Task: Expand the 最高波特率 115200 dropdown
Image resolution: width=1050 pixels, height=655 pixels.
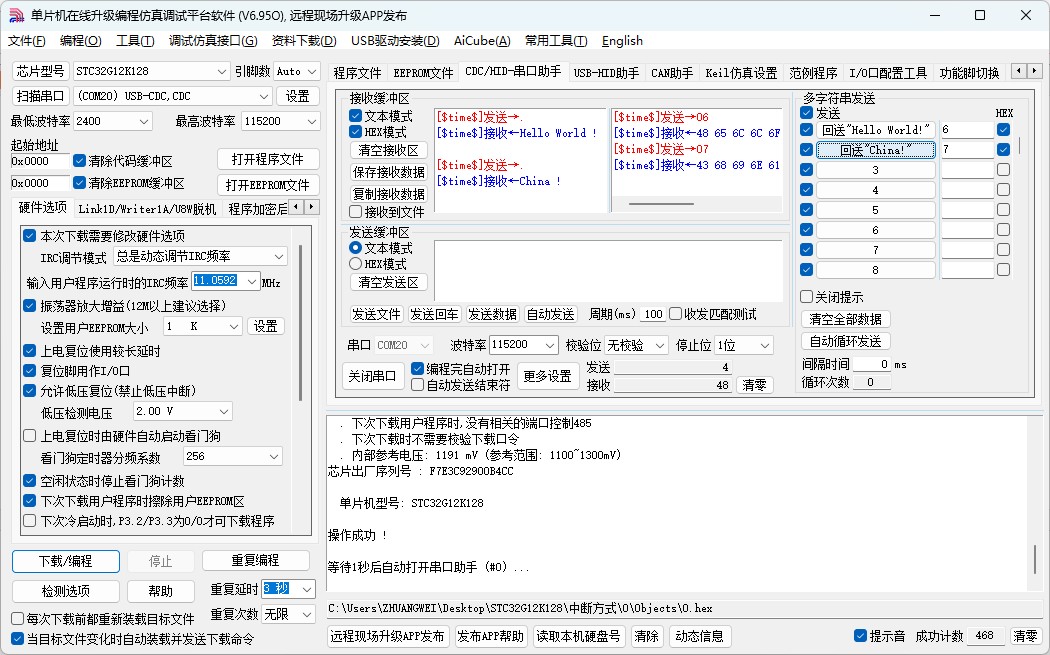Action: (311, 121)
